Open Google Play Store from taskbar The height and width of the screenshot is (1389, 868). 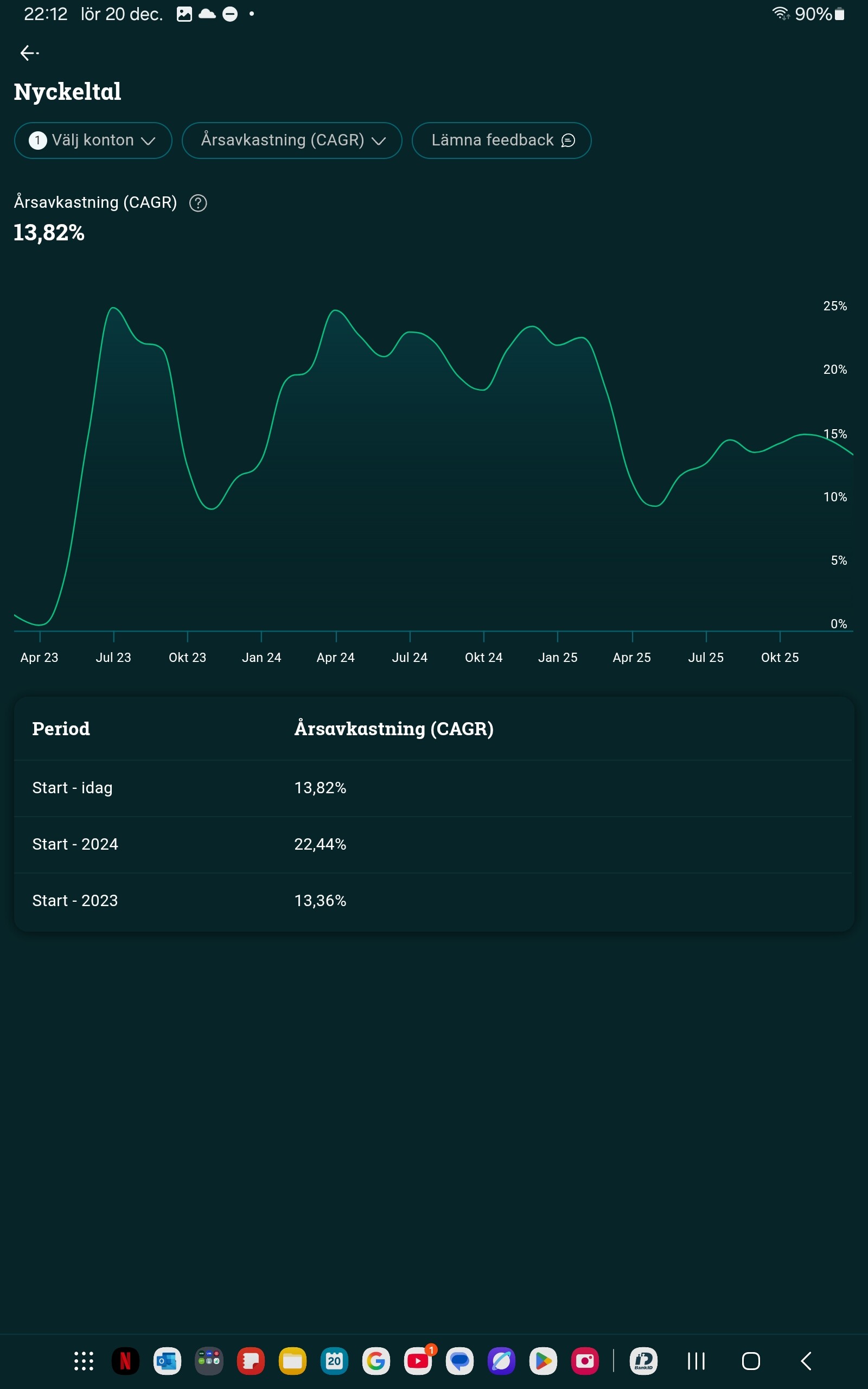coord(543,1361)
